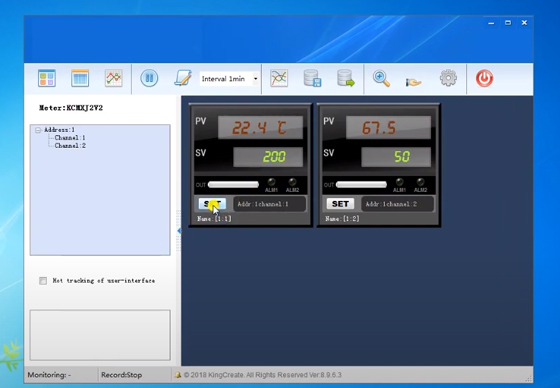The width and height of the screenshot is (560, 388).
Task: Click the database save icon
Action: (312, 78)
